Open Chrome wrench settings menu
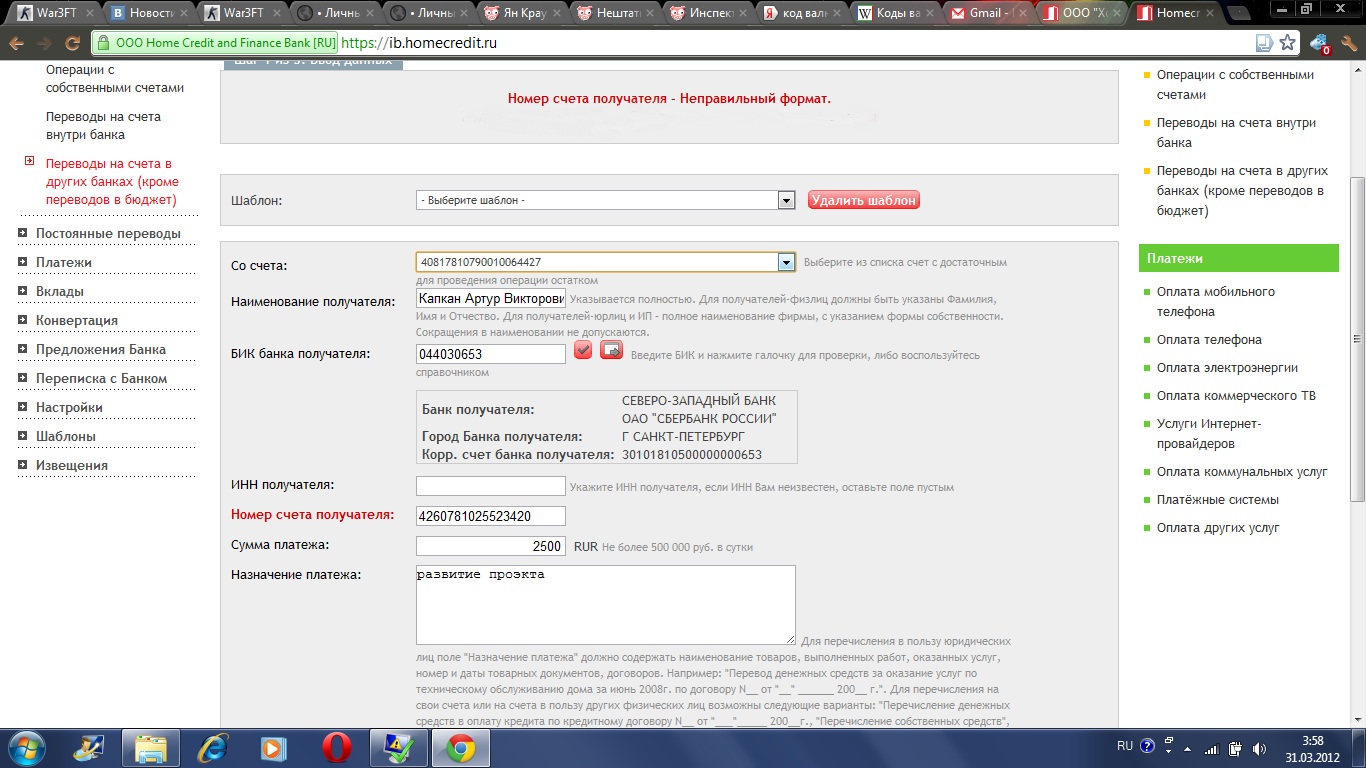 pos(1347,43)
